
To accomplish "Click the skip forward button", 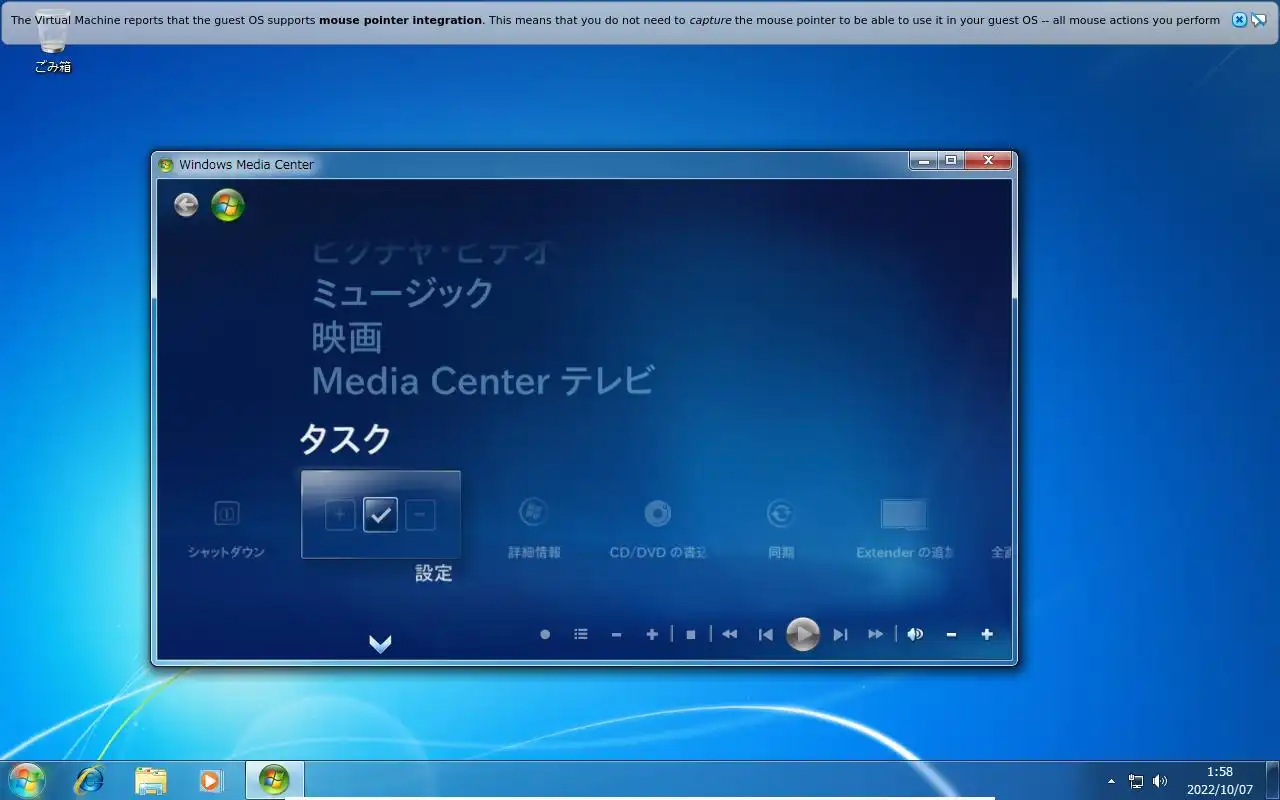I will pyautogui.click(x=840, y=634).
